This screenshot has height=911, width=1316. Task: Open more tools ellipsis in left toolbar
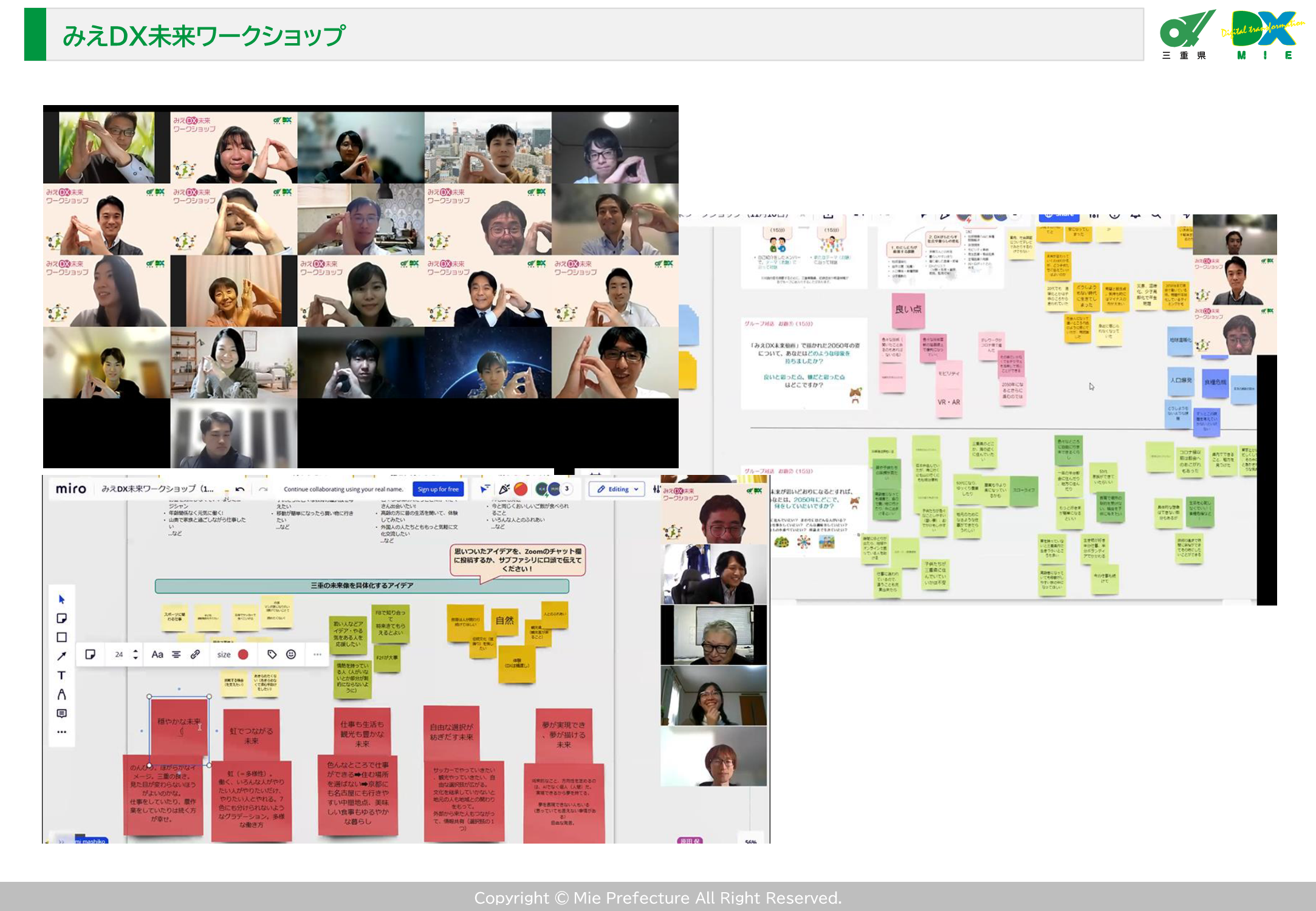(x=61, y=732)
